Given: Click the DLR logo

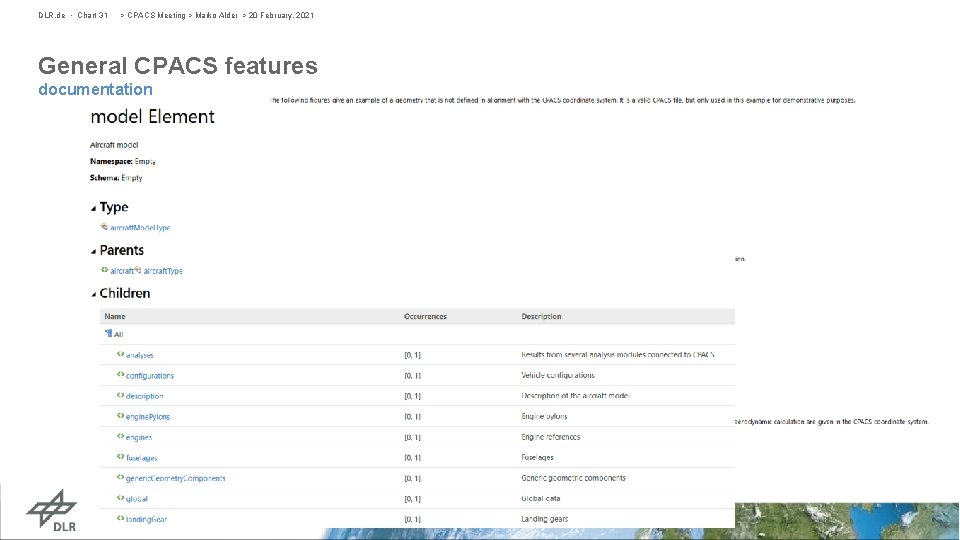Looking at the screenshot, I should tap(51, 510).
